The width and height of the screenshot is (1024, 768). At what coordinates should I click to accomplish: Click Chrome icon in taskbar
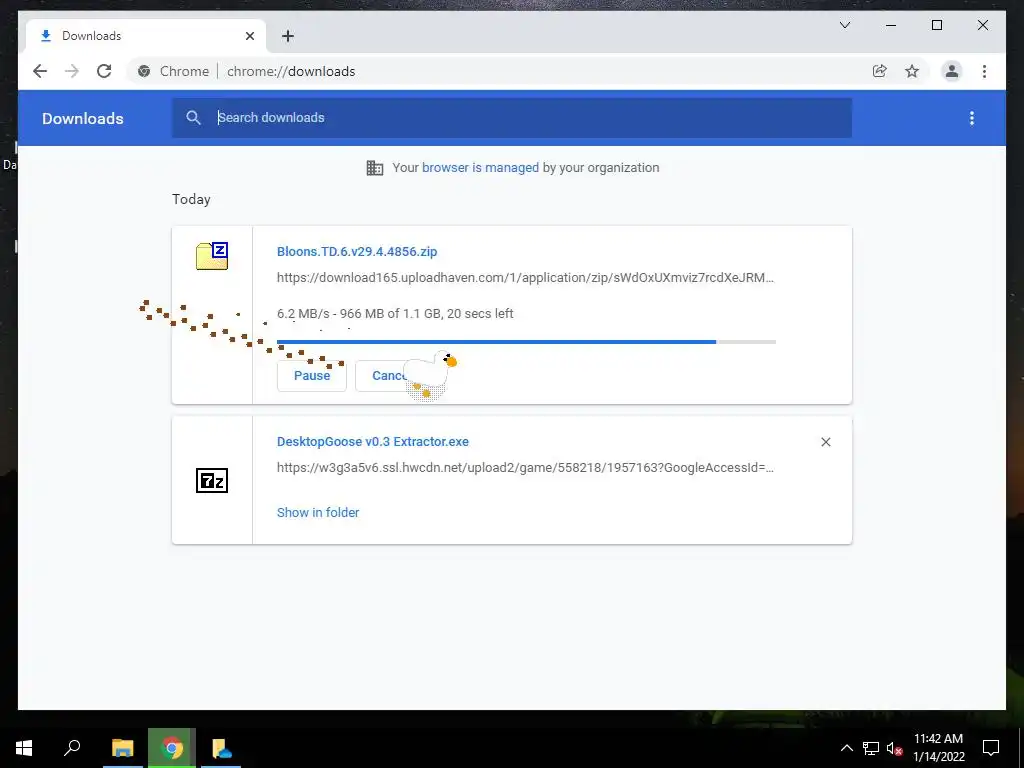click(x=172, y=748)
